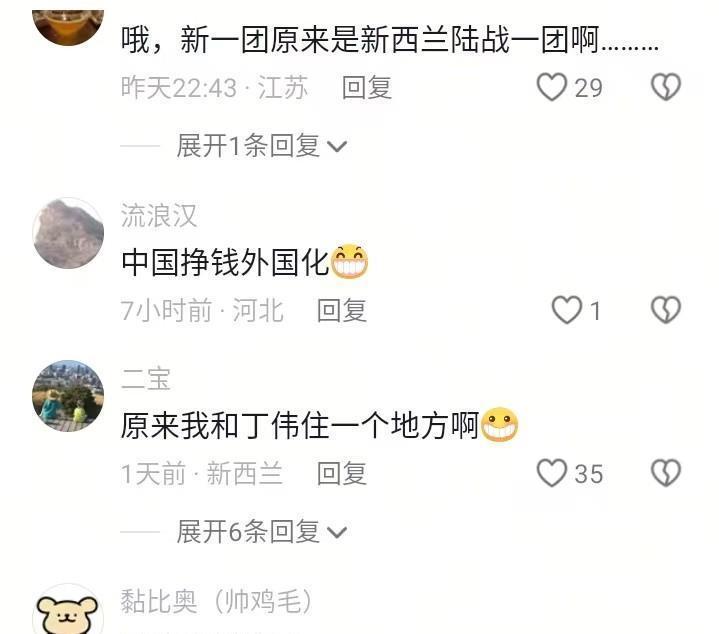Dislike the 新一团 comment from 江苏
719x634 pixels.
click(666, 87)
